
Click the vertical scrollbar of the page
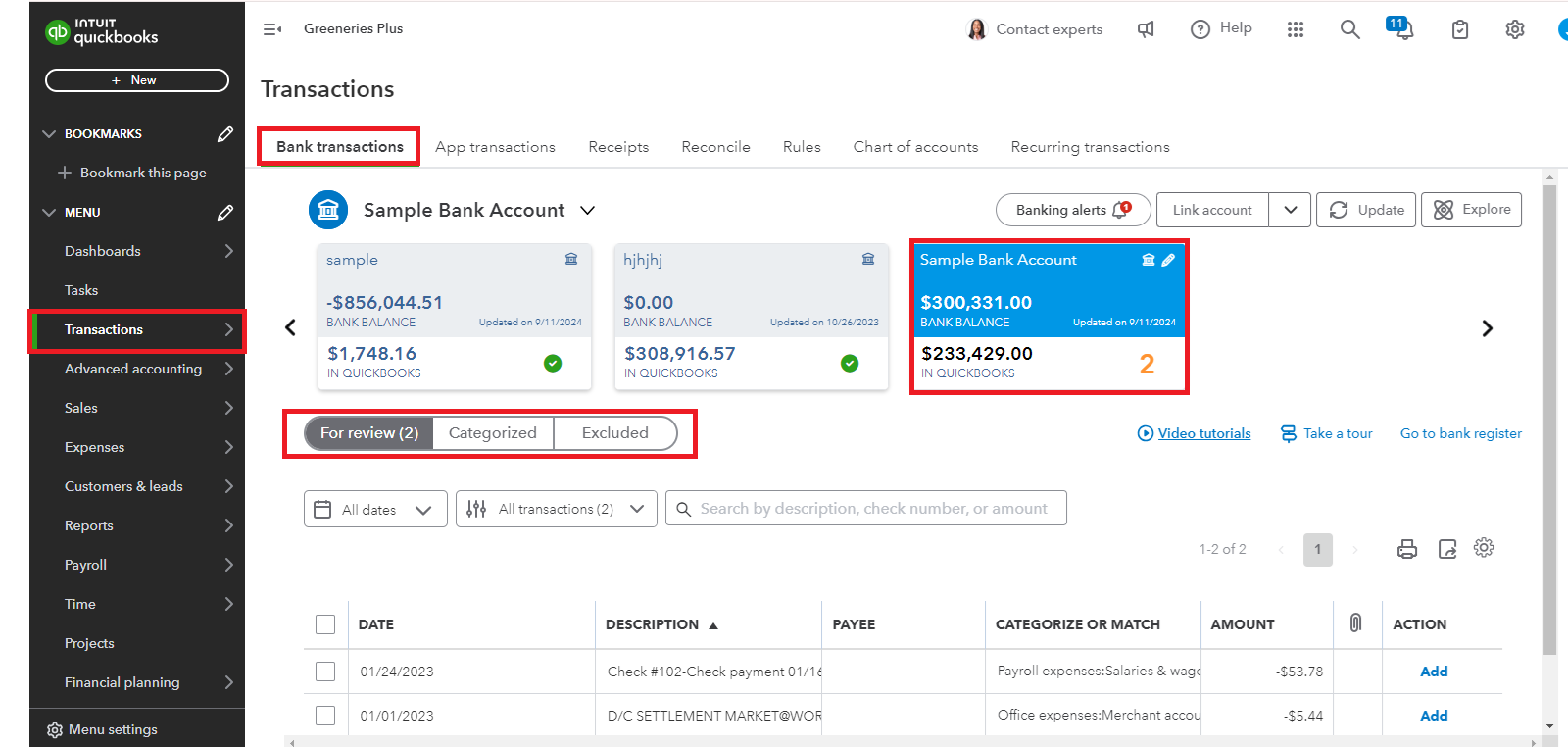tap(1549, 422)
